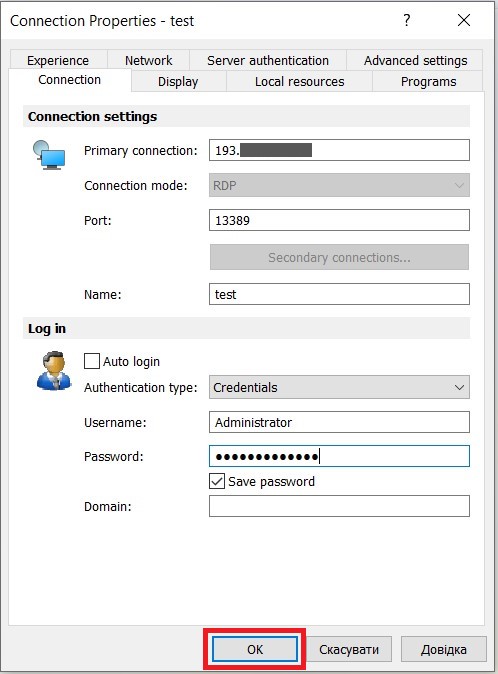This screenshot has height=674, width=498.
Task: Switch to the Display tab
Action: tap(178, 82)
